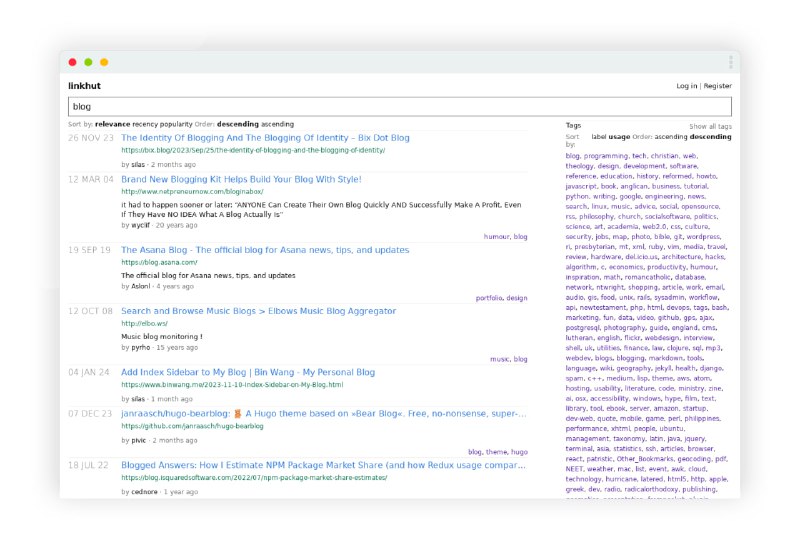The image size is (800, 541).
Task: Open the Register page
Action: click(718, 86)
